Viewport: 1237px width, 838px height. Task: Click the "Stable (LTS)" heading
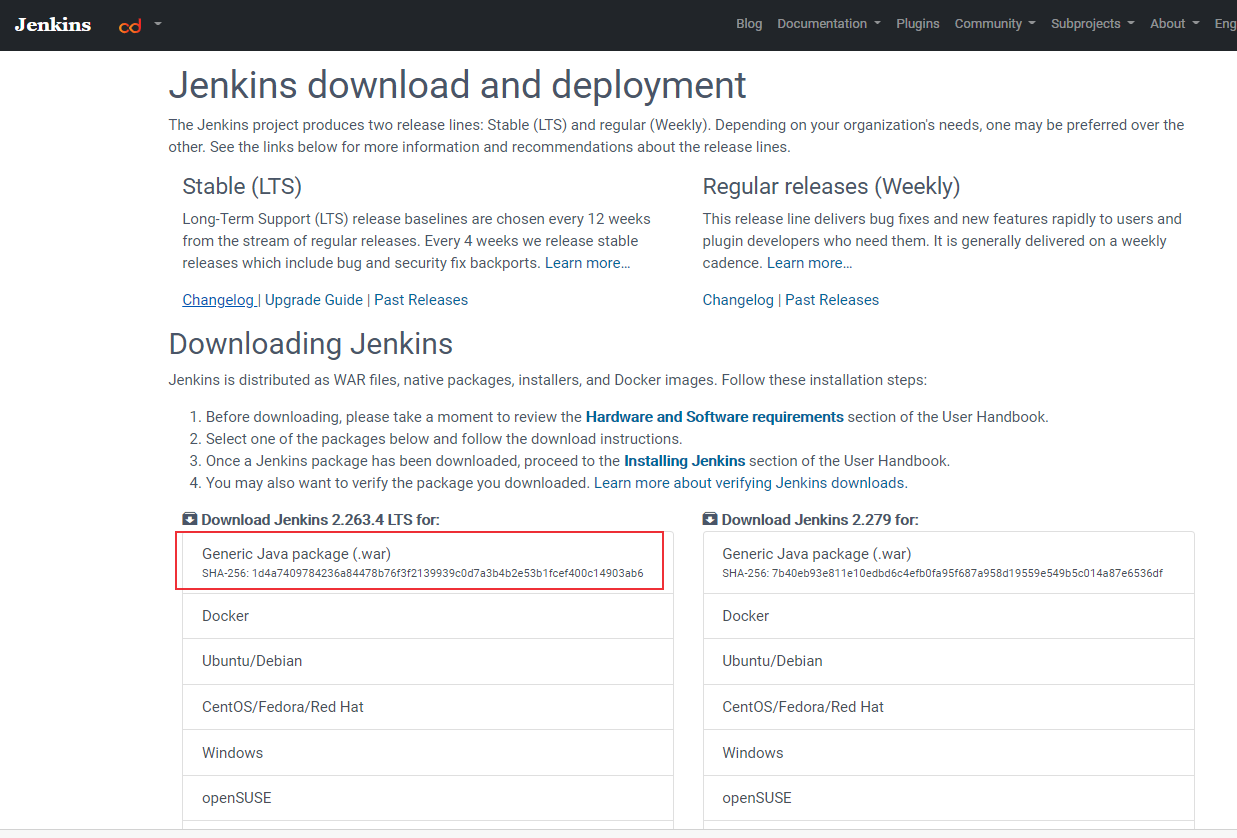pos(242,186)
